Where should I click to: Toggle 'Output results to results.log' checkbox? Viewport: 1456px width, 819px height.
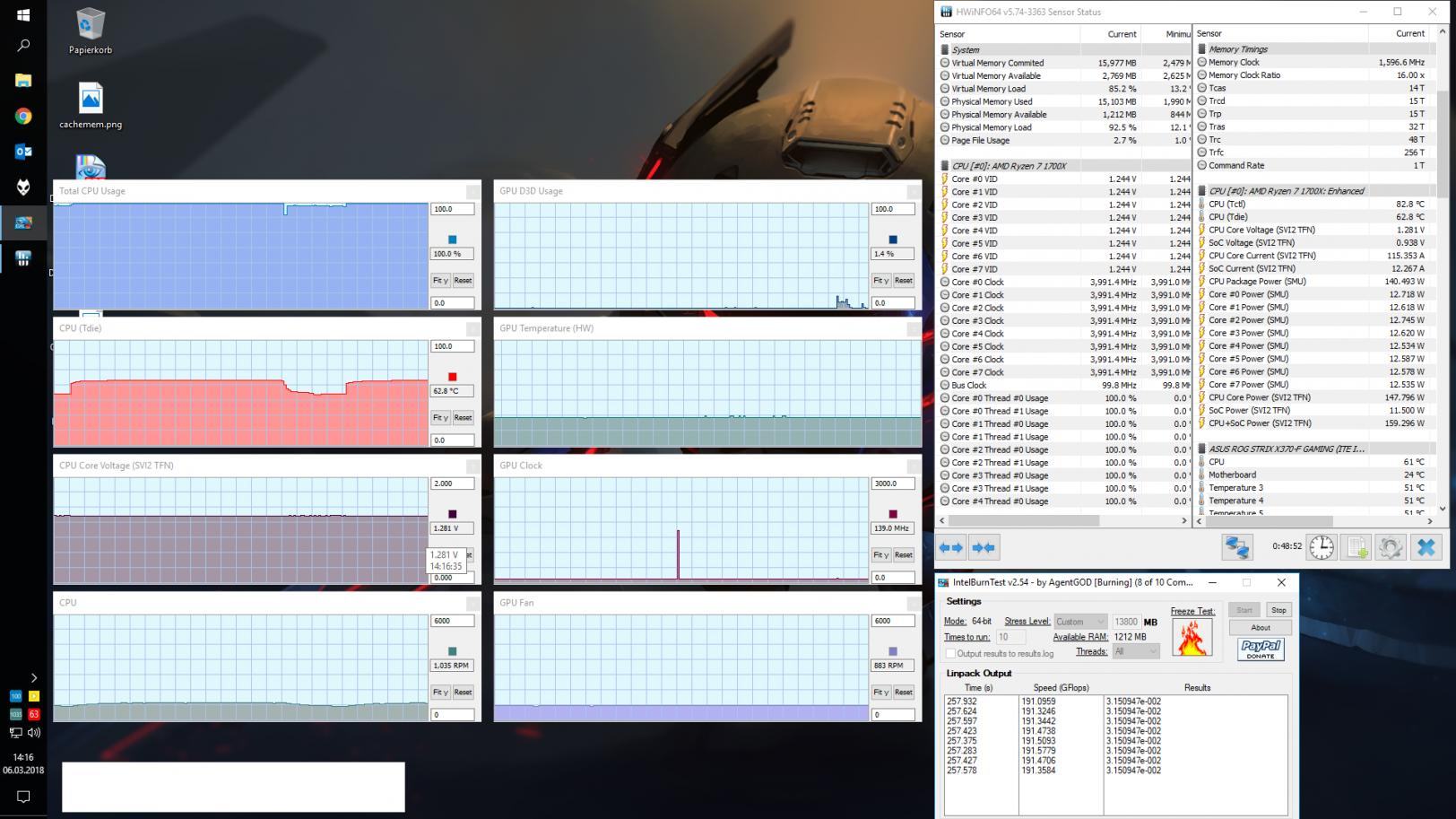[x=950, y=653]
